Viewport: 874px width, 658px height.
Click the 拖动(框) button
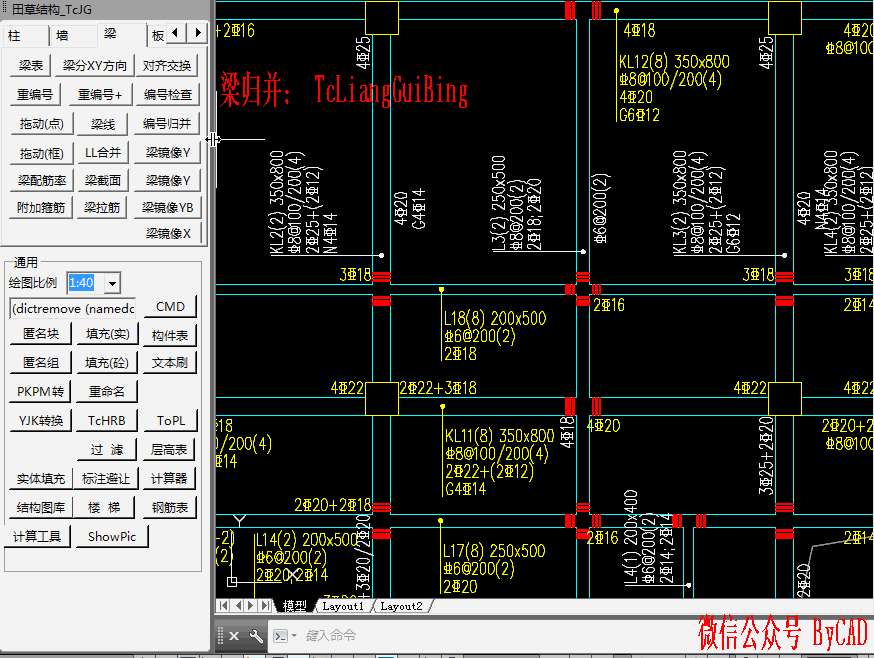point(42,153)
